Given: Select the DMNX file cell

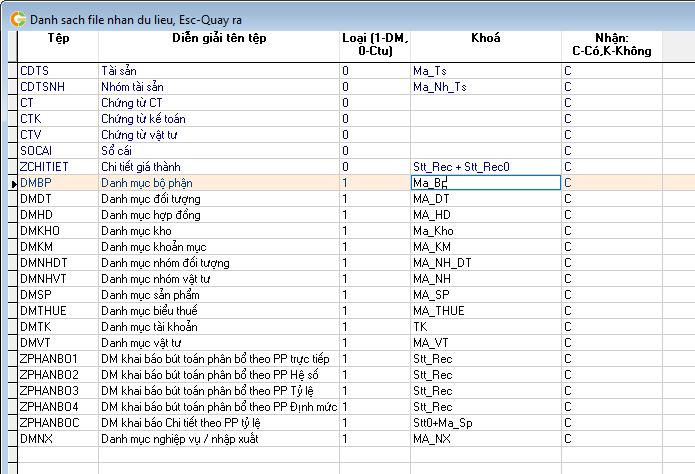Looking at the screenshot, I should 58,438.
